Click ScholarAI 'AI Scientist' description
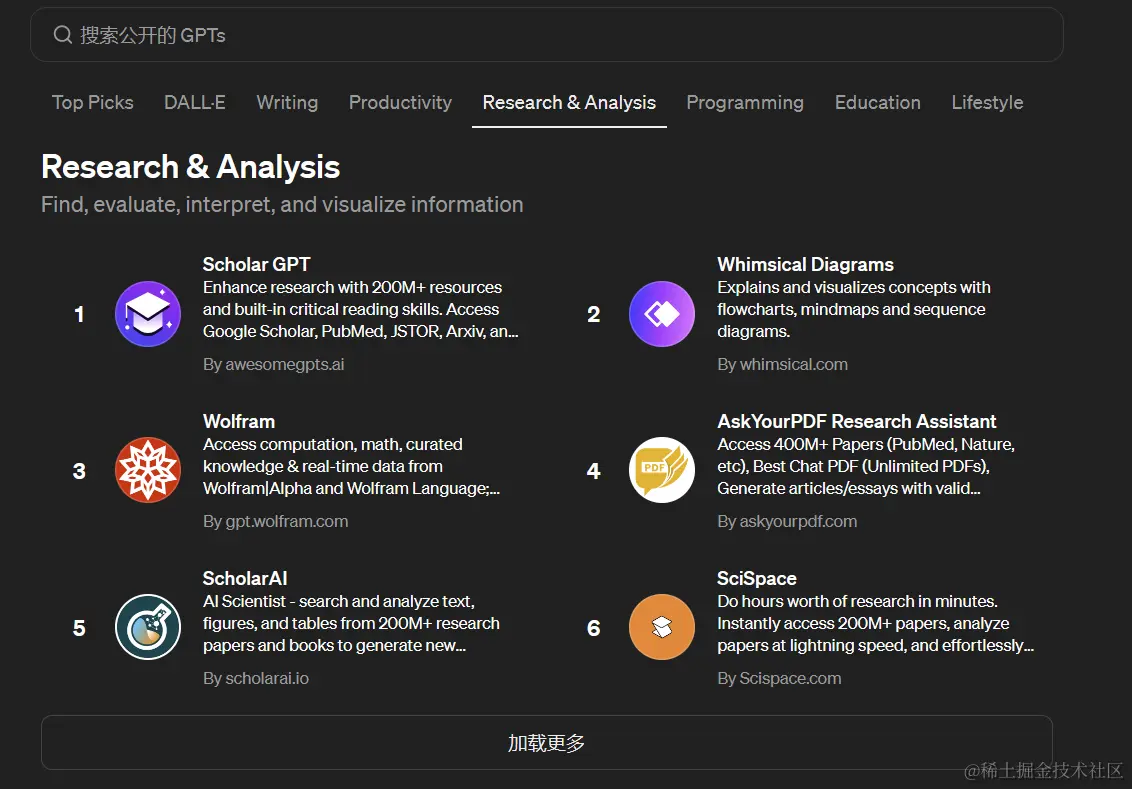This screenshot has width=1132, height=789. tap(351, 623)
